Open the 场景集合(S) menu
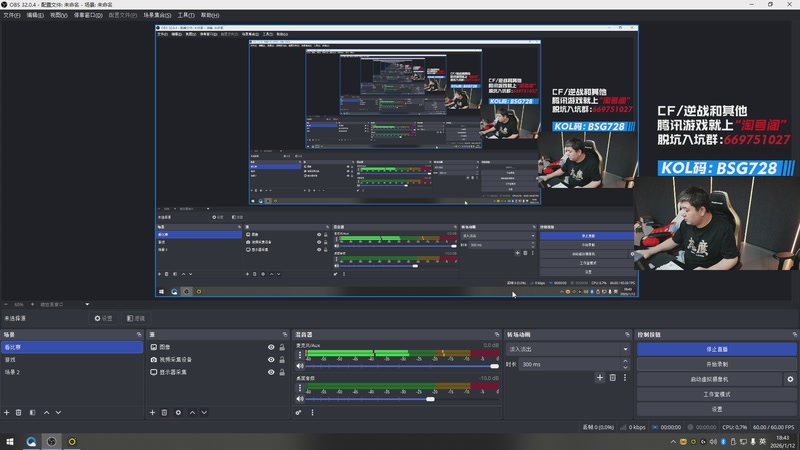Image resolution: width=800 pixels, height=450 pixels. [x=157, y=15]
